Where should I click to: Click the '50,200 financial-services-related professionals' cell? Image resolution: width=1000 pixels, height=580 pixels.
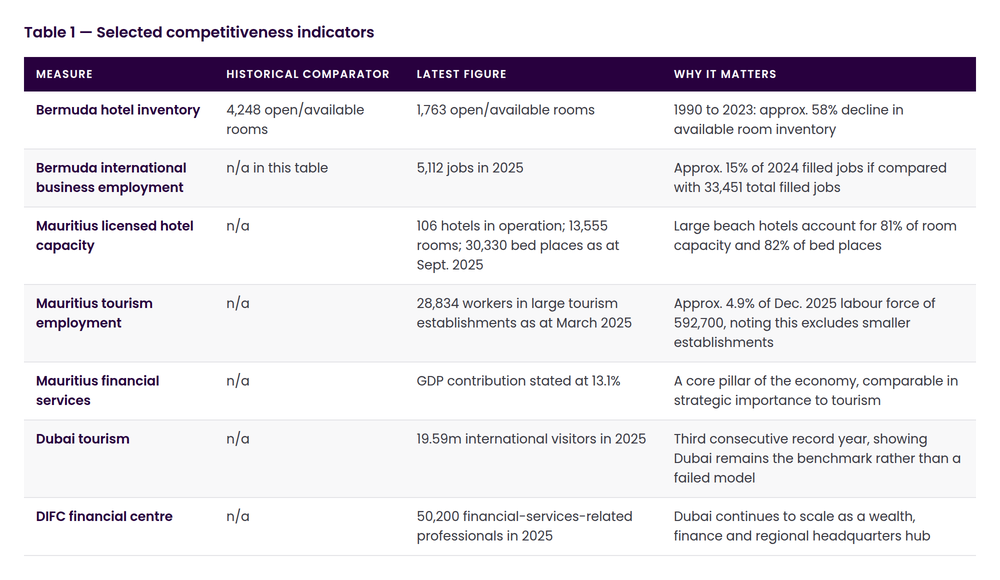pos(524,526)
